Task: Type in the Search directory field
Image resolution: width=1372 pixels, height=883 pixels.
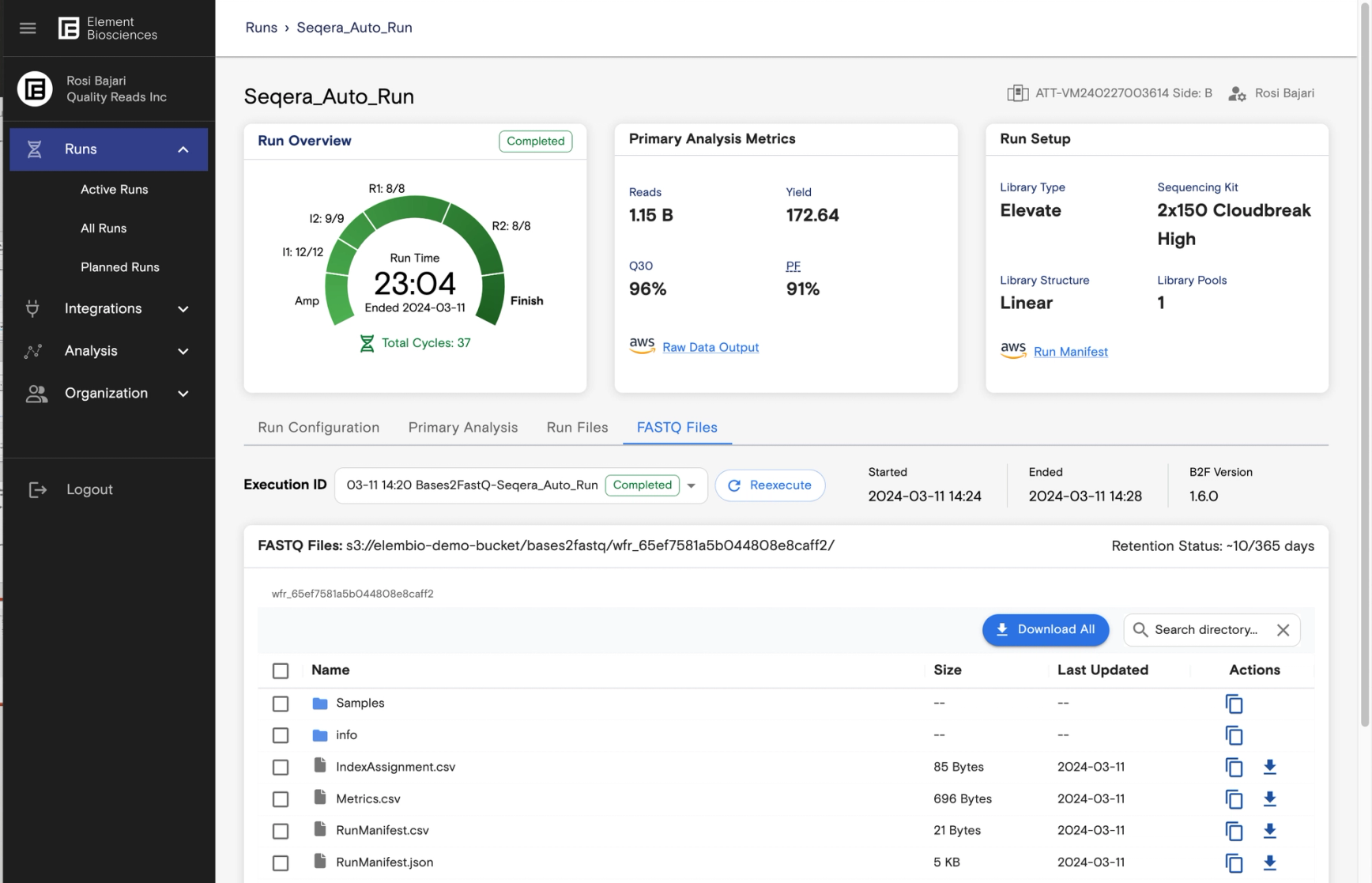Action: [1205, 630]
